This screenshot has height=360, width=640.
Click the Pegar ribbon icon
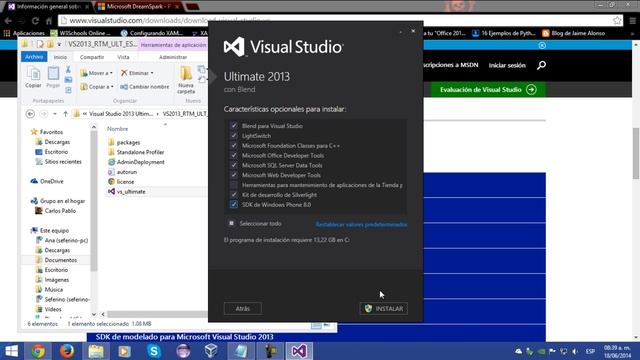(x=53, y=77)
